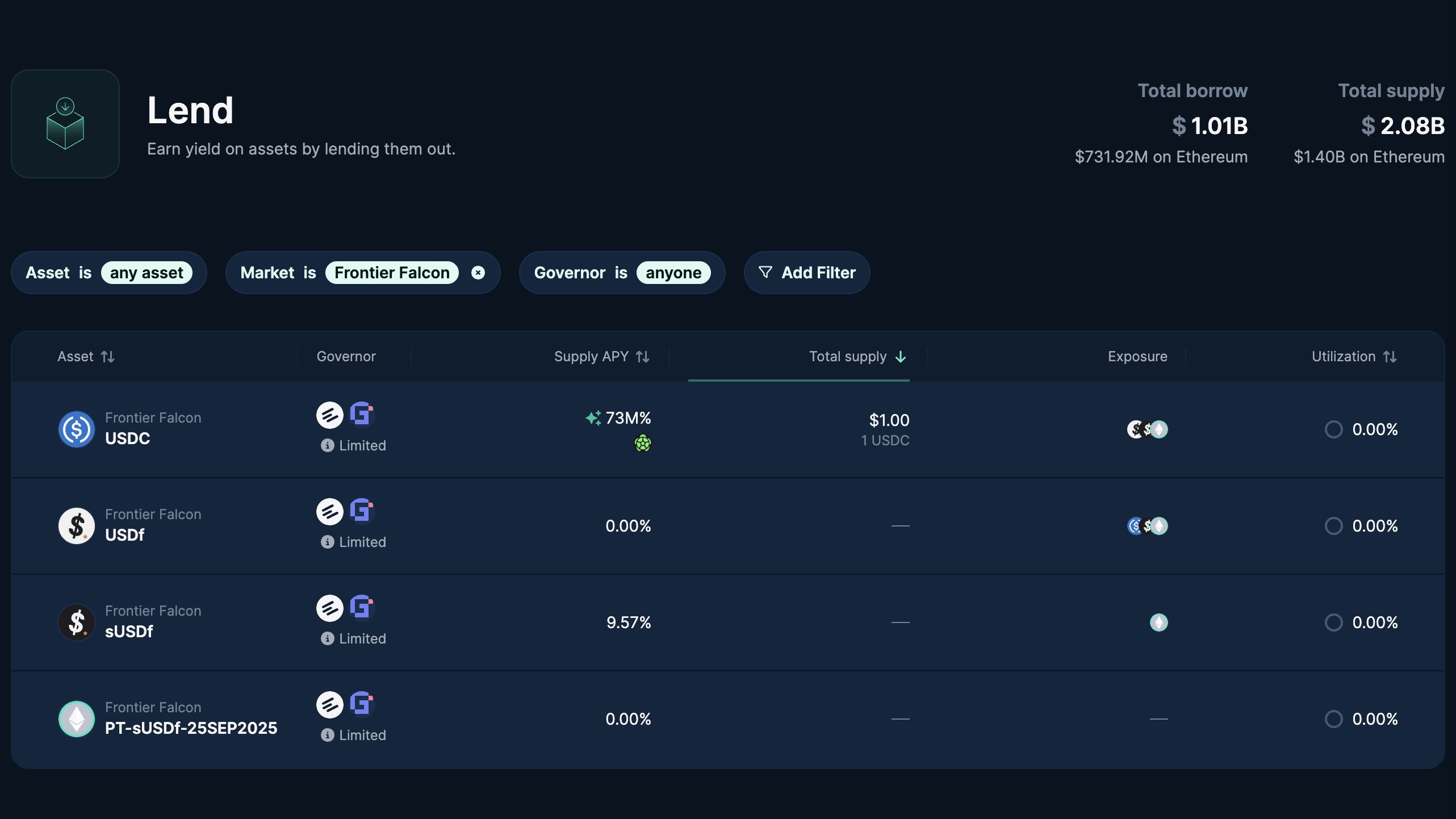Click the Governor column header

(346, 357)
